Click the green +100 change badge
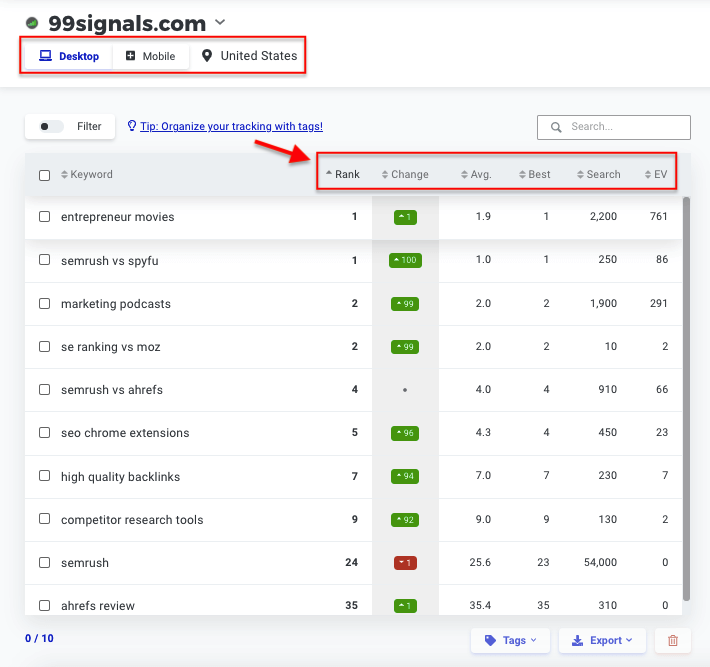Image resolution: width=710 pixels, height=667 pixels. [405, 260]
